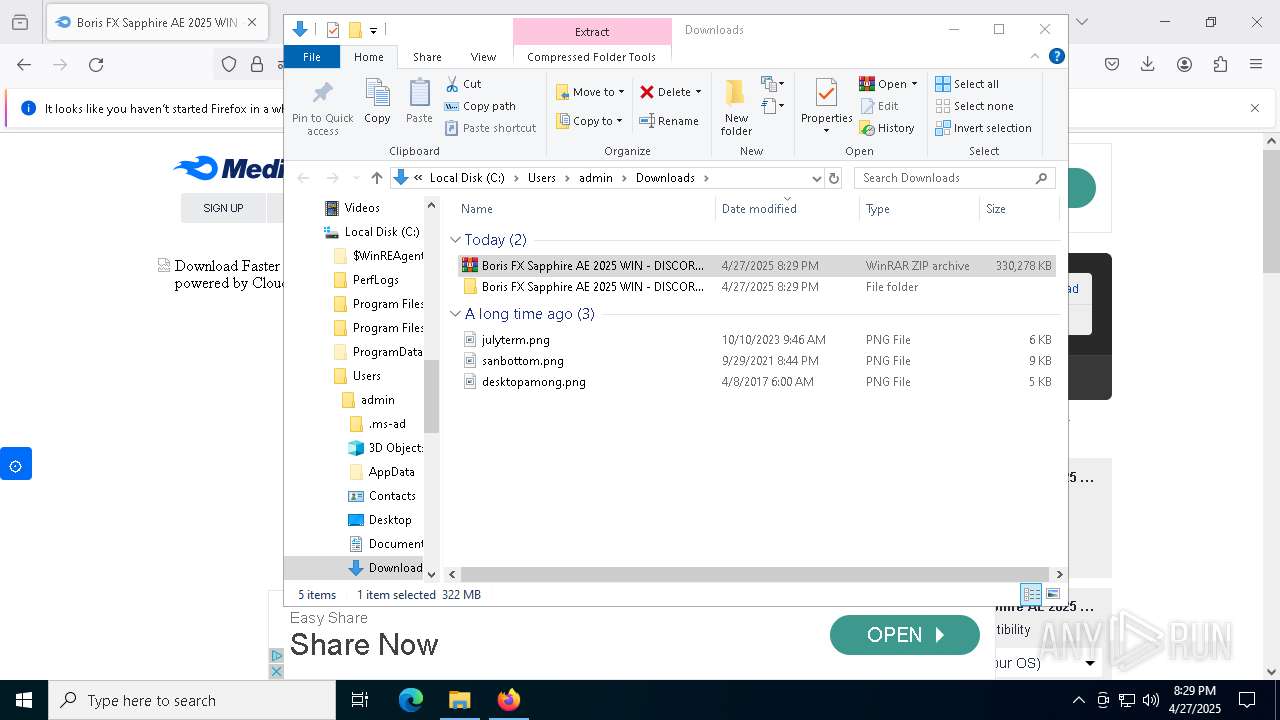Collapse A long time ago group
The height and width of the screenshot is (720, 1280).
coord(455,314)
